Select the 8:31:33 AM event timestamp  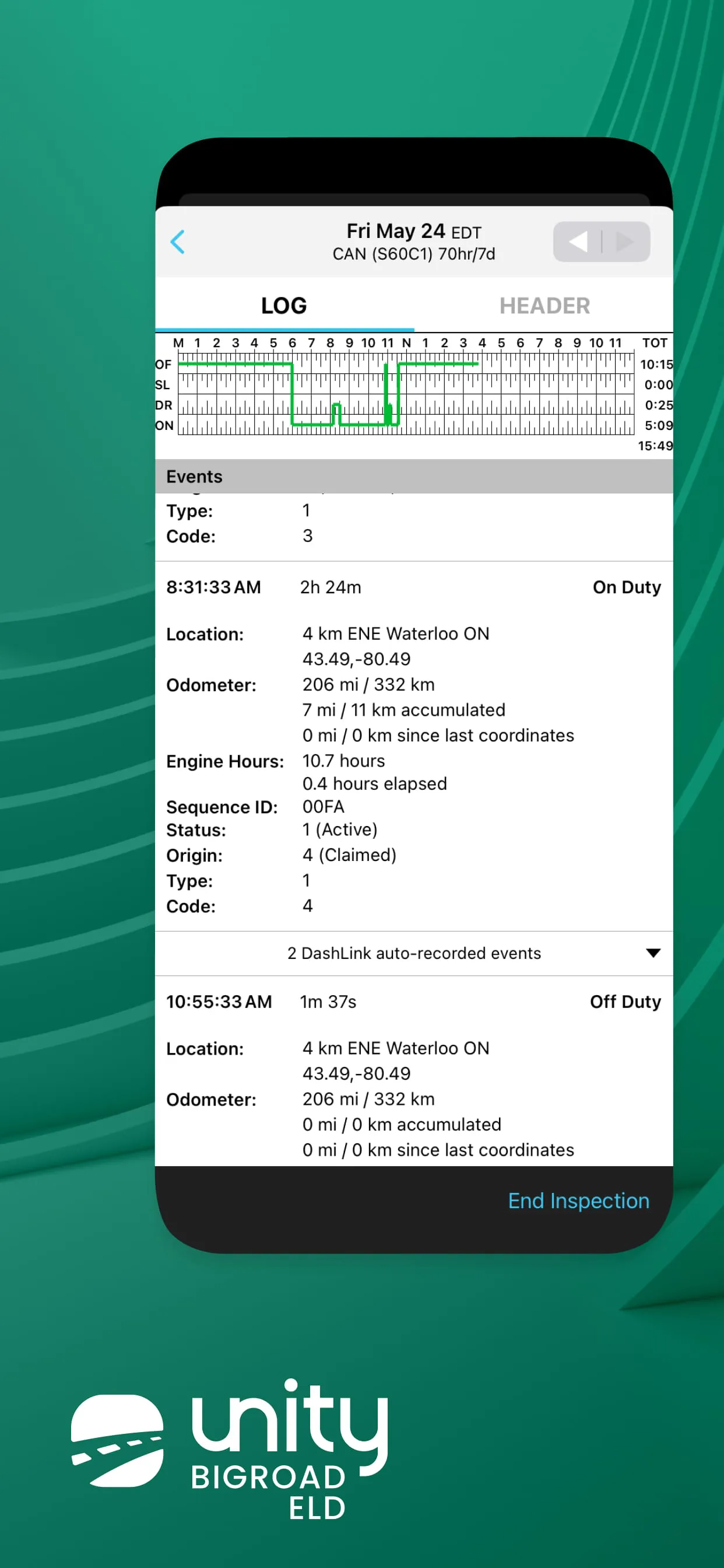(213, 587)
